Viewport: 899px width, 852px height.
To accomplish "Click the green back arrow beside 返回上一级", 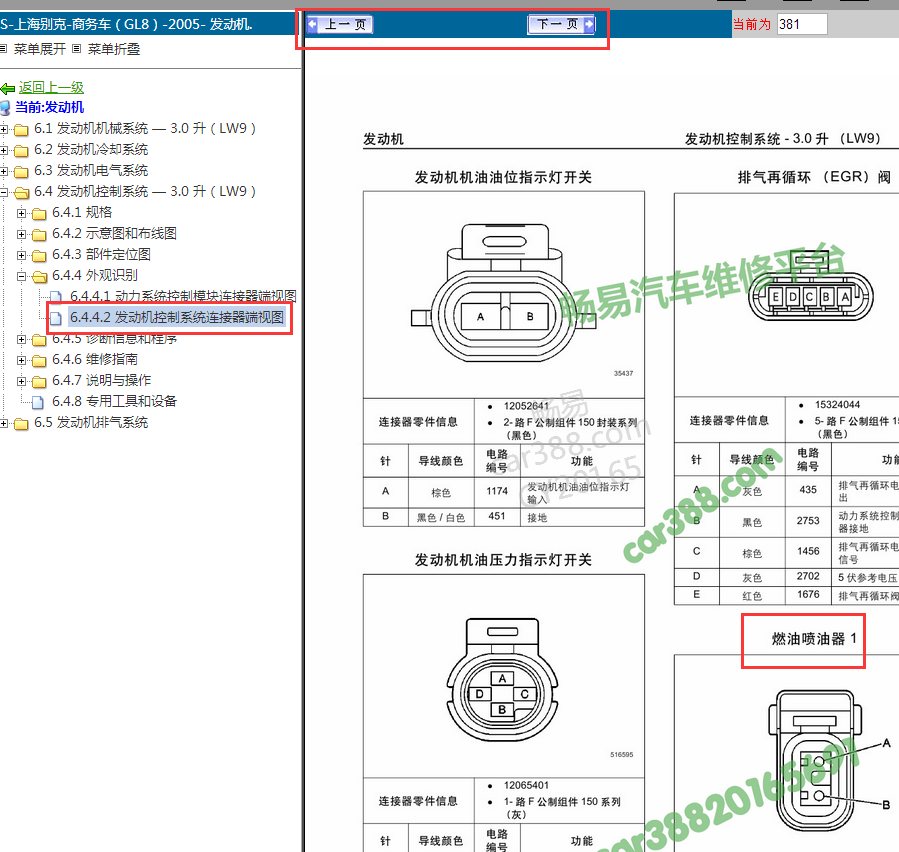I will tap(7, 89).
